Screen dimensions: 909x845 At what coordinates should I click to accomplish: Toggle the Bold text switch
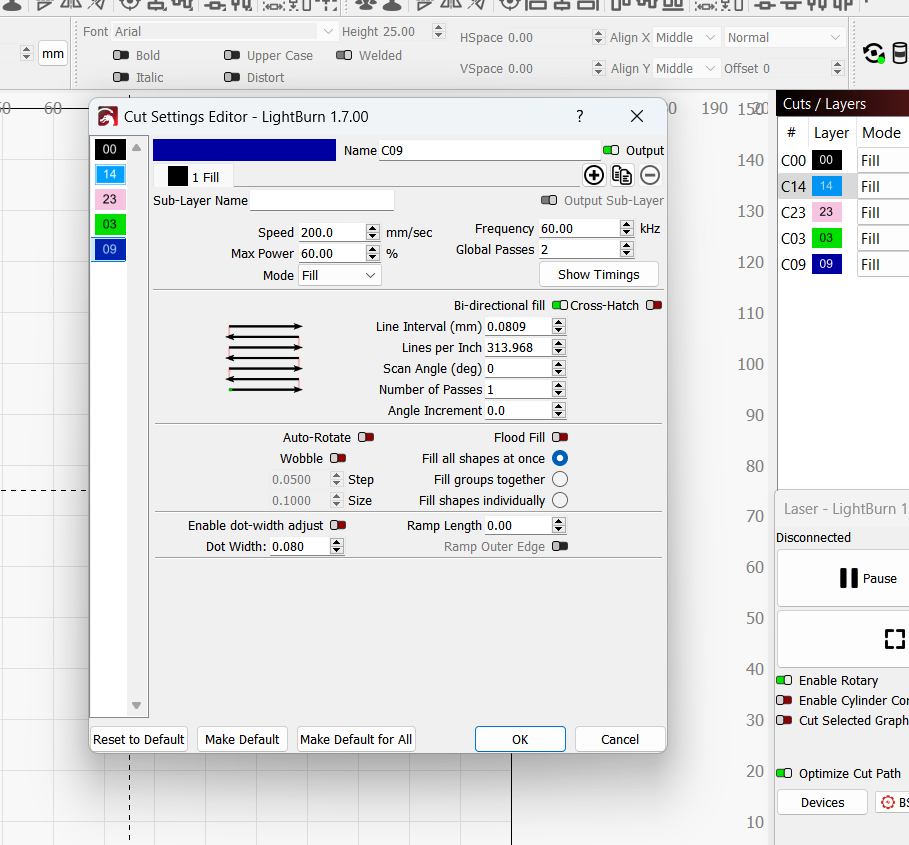(121, 55)
